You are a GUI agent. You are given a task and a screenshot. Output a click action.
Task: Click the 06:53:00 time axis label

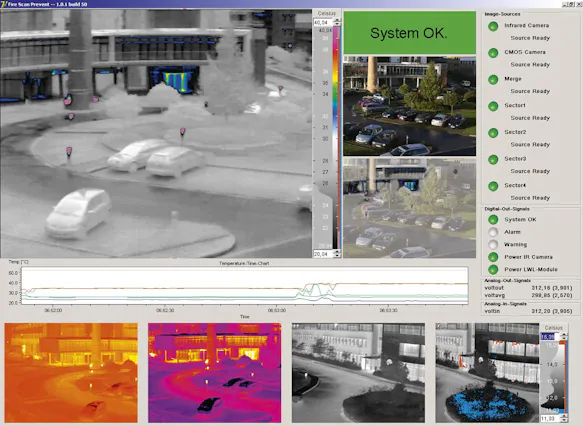[x=277, y=310]
